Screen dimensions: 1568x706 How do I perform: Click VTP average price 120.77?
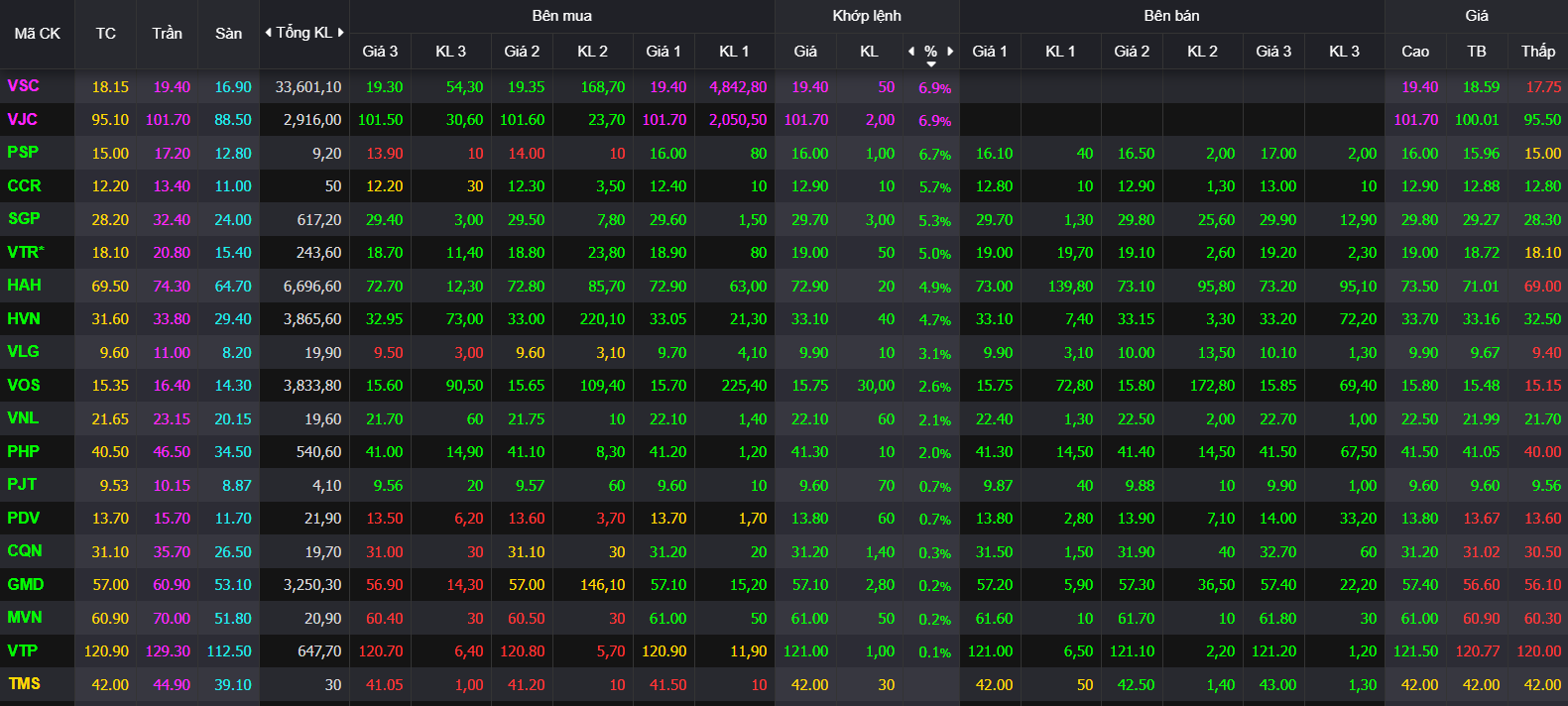click(1478, 651)
